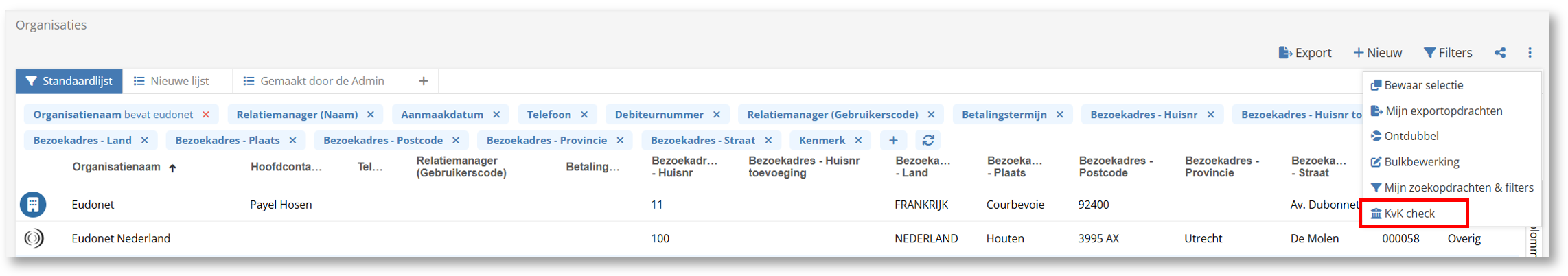Click the Export button

1305,53
